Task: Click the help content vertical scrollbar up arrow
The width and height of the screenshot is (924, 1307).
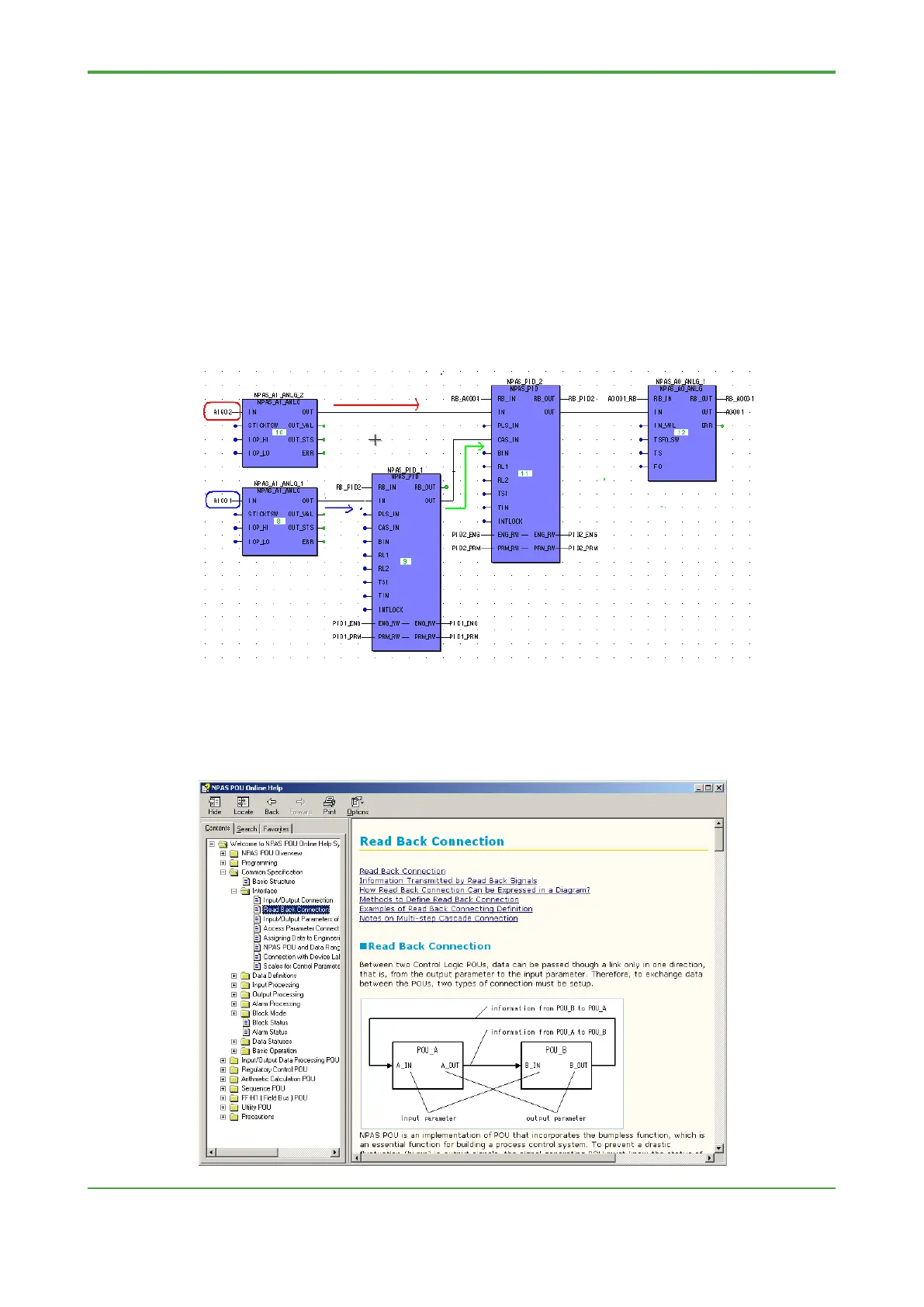Action: pos(718,823)
